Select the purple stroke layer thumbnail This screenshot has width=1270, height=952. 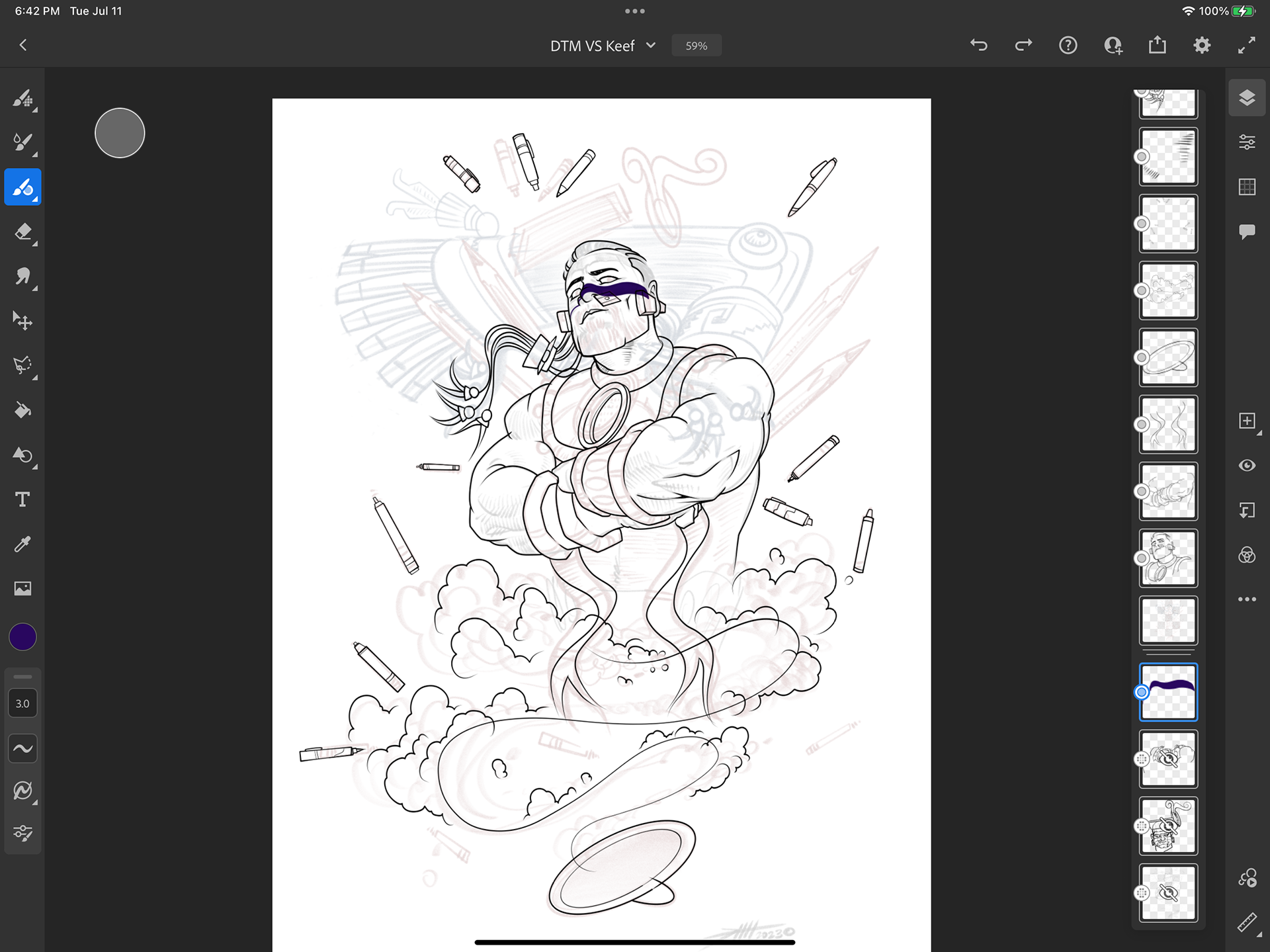point(1168,692)
